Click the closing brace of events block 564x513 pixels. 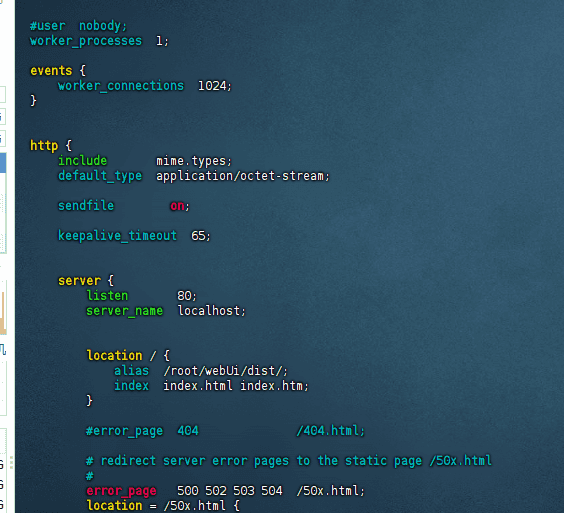(x=33, y=100)
